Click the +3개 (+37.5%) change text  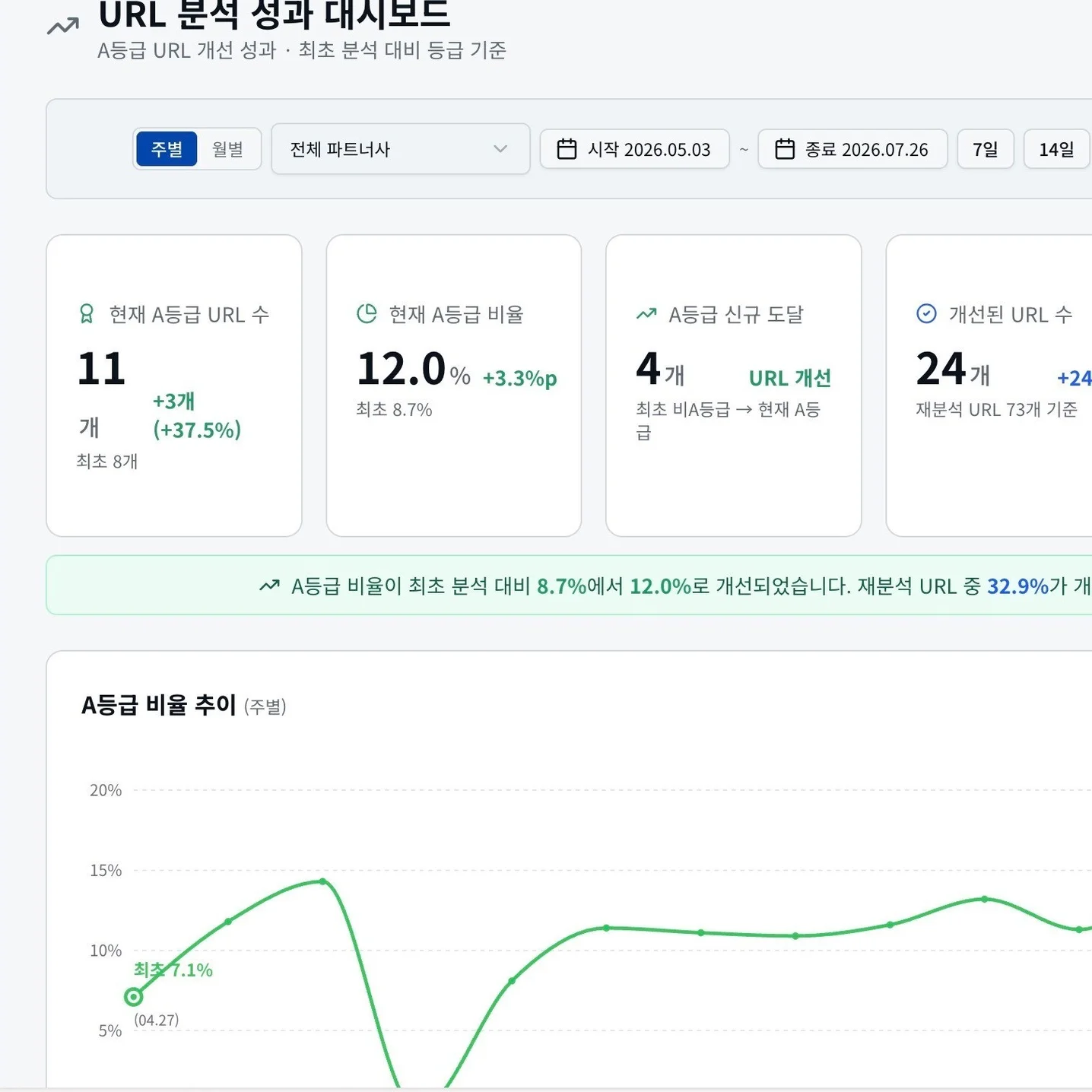coord(197,415)
